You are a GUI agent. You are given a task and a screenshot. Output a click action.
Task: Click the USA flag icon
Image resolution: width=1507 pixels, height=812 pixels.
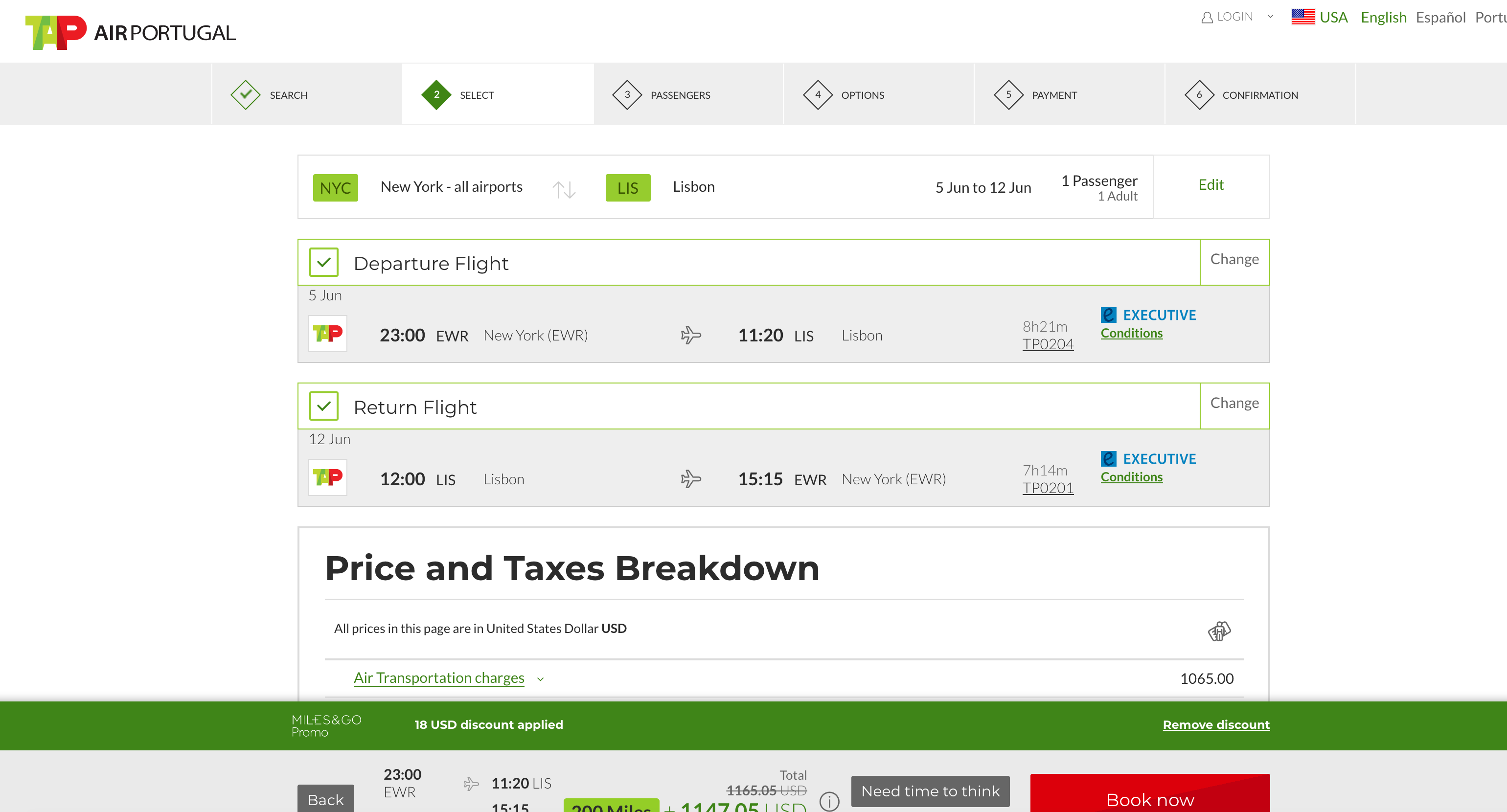(1302, 17)
